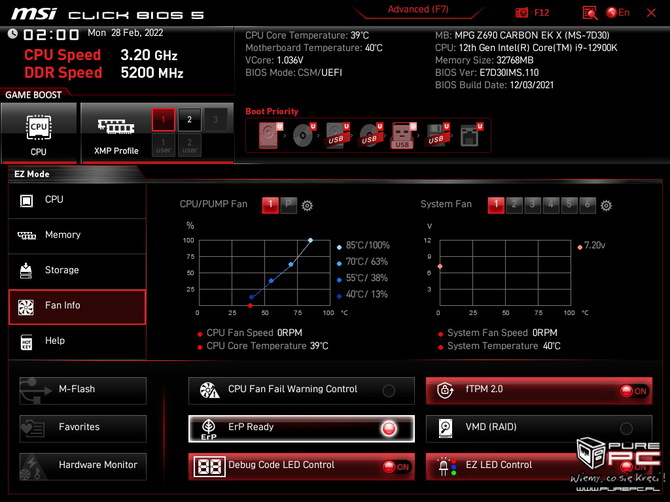Click the 55°C/38% fan curve point

click(x=271, y=281)
